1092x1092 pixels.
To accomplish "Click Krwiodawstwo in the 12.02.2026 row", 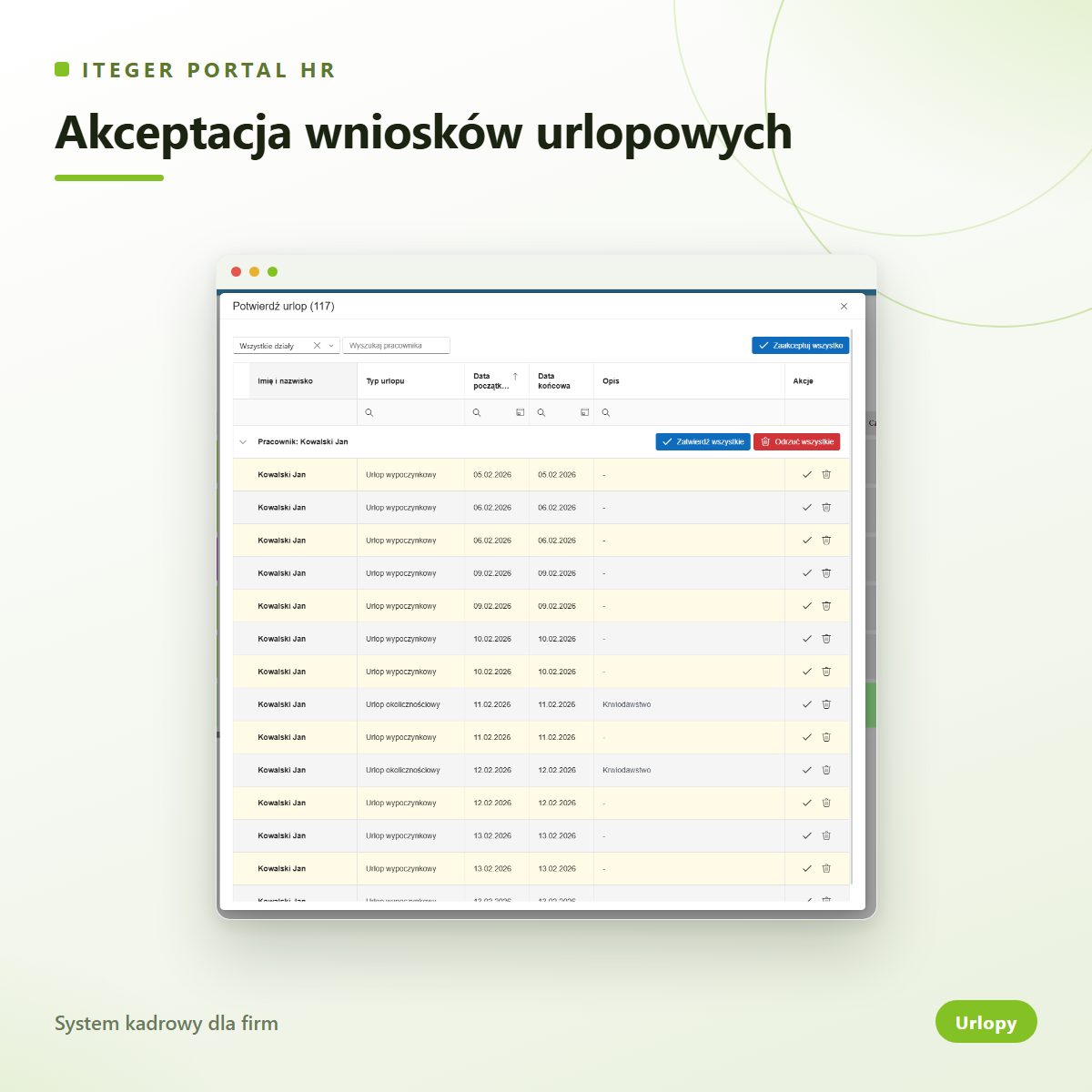I will [627, 770].
